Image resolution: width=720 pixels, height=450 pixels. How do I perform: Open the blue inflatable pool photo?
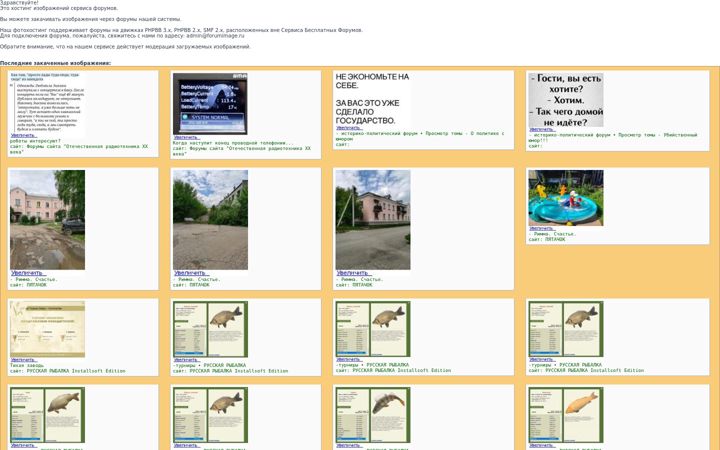[x=566, y=197]
